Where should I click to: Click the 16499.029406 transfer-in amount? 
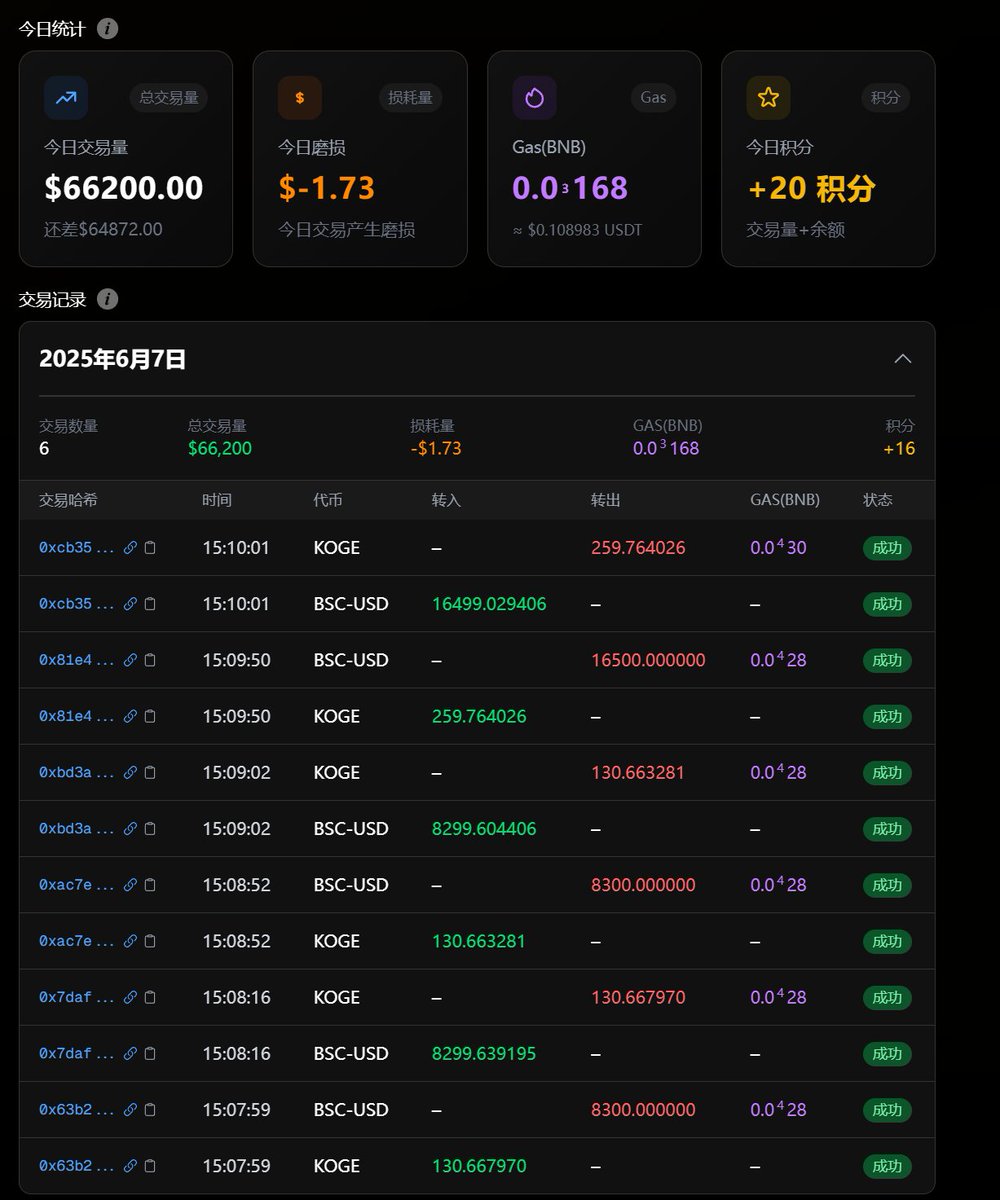[489, 604]
